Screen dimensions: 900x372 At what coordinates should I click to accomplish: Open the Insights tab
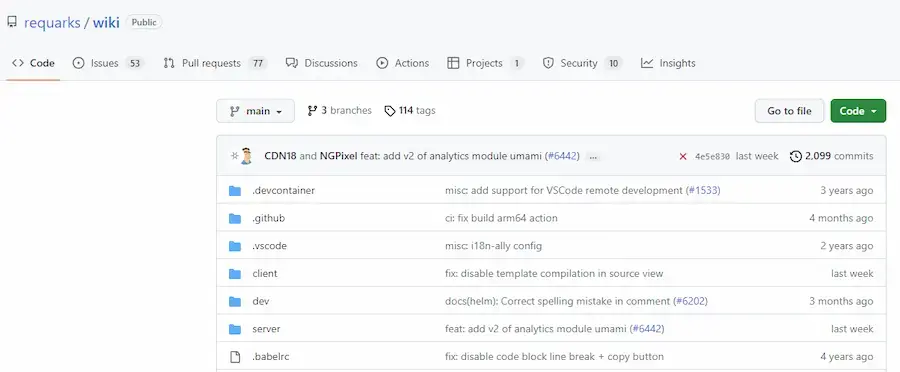tap(668, 63)
